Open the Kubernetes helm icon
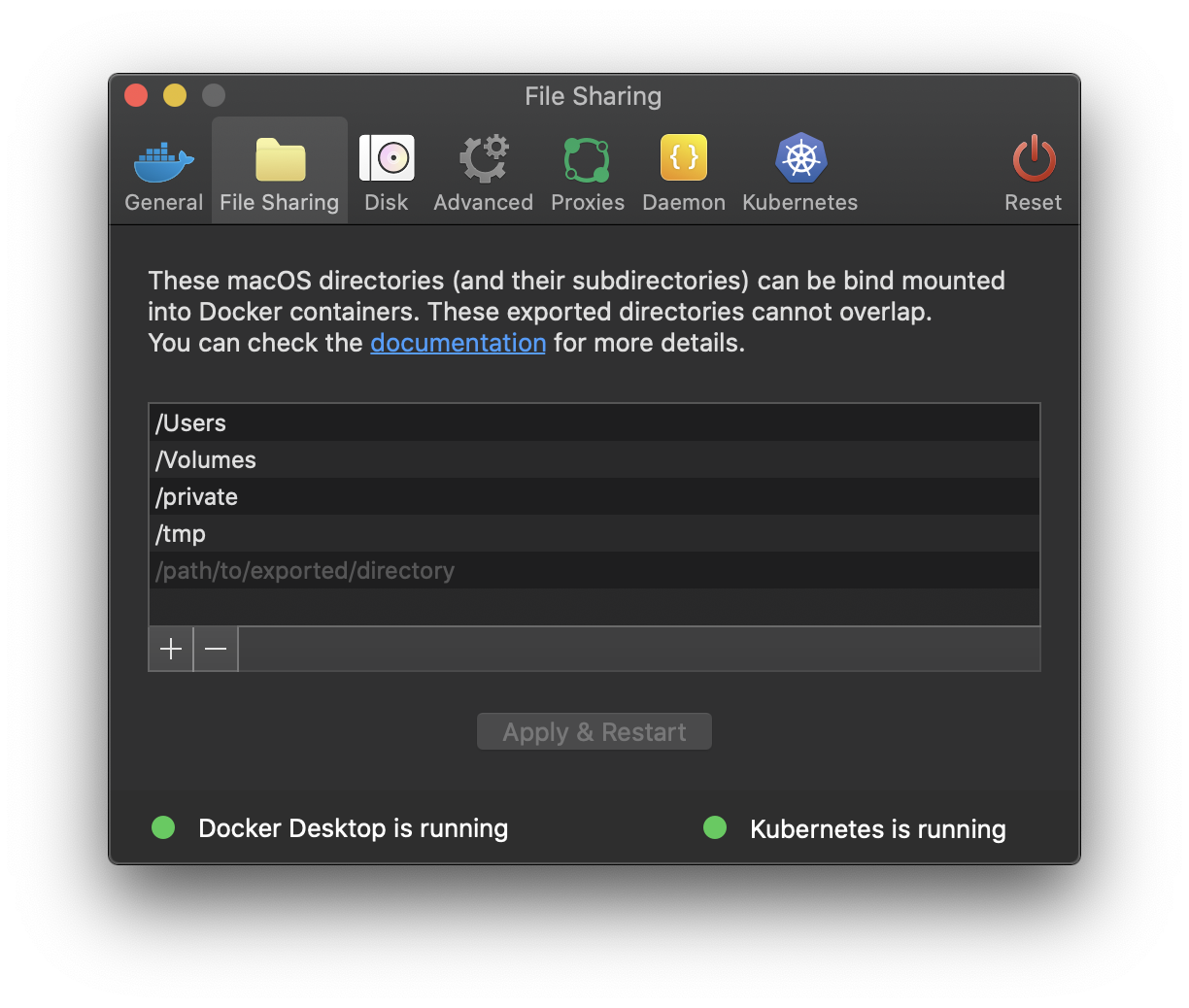The width and height of the screenshot is (1189, 1008). tap(799, 158)
